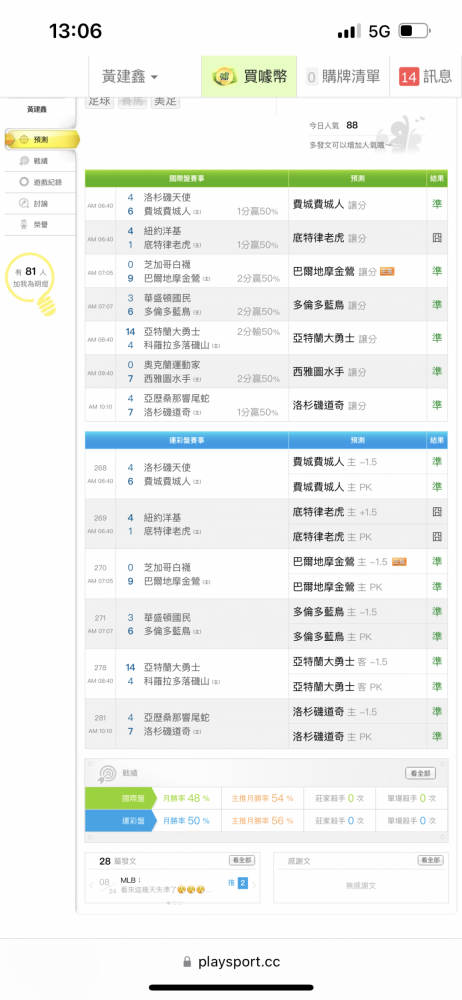The image size is (462, 1000).
Task: Click 主推月勝率 56 % for 運彩盤
Action: tap(262, 821)
